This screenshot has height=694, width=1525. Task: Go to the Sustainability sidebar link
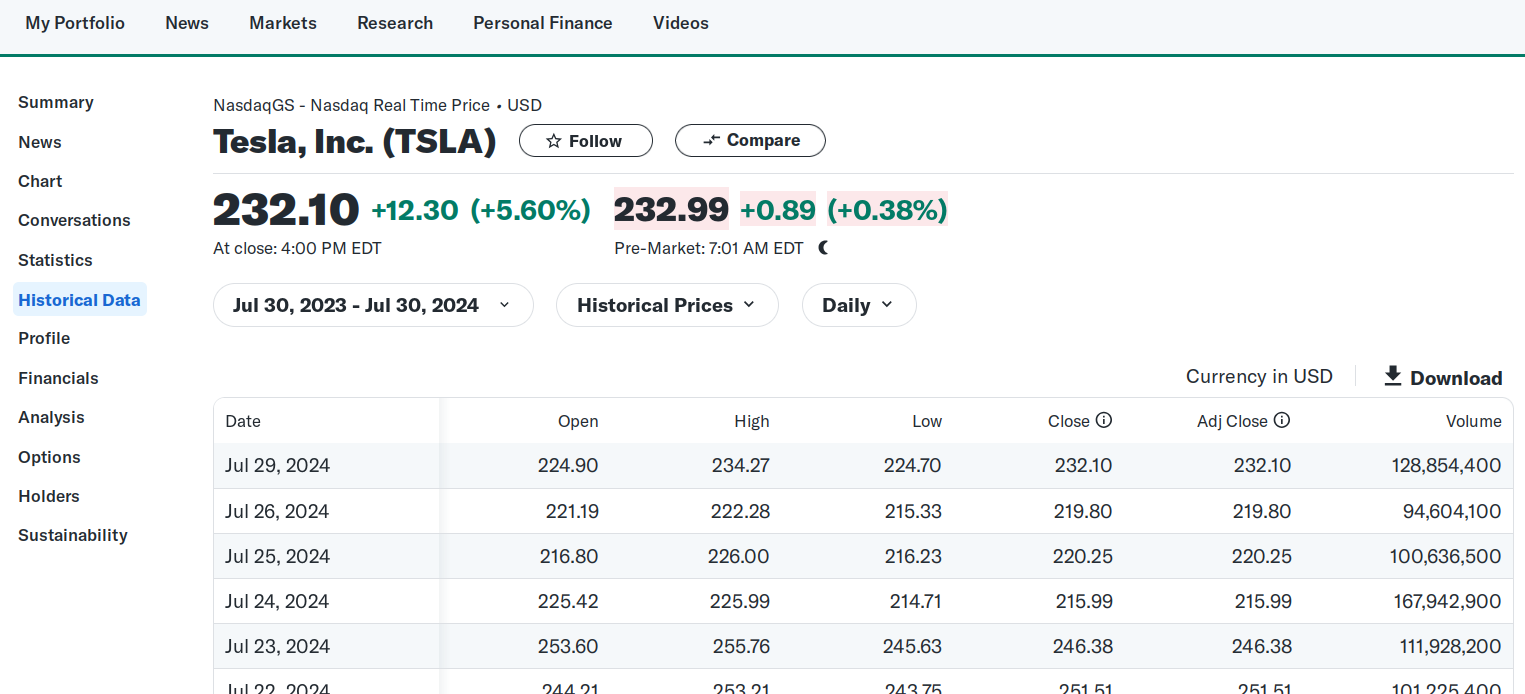[x=73, y=535]
